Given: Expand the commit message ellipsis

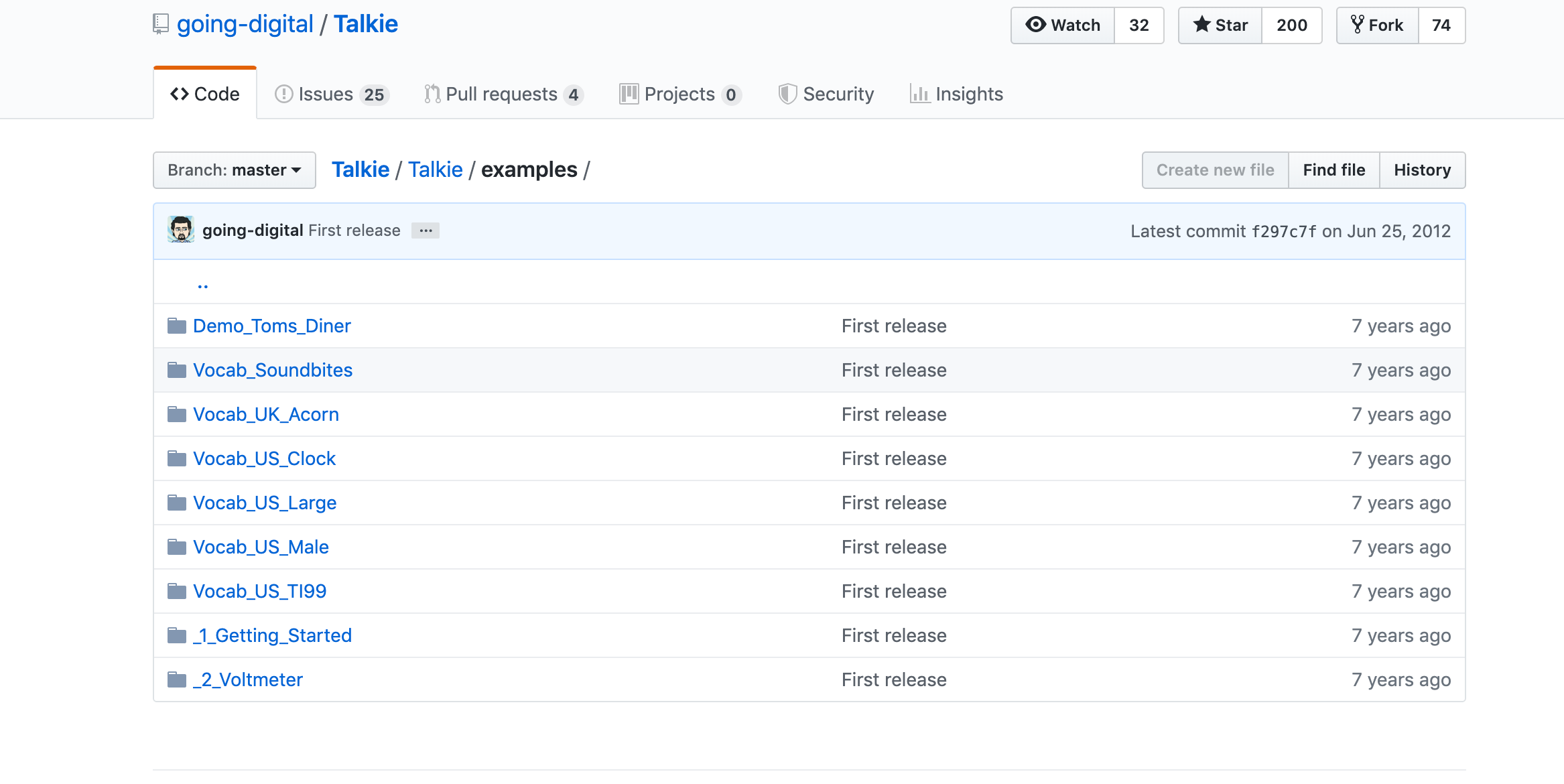Looking at the screenshot, I should 426,231.
